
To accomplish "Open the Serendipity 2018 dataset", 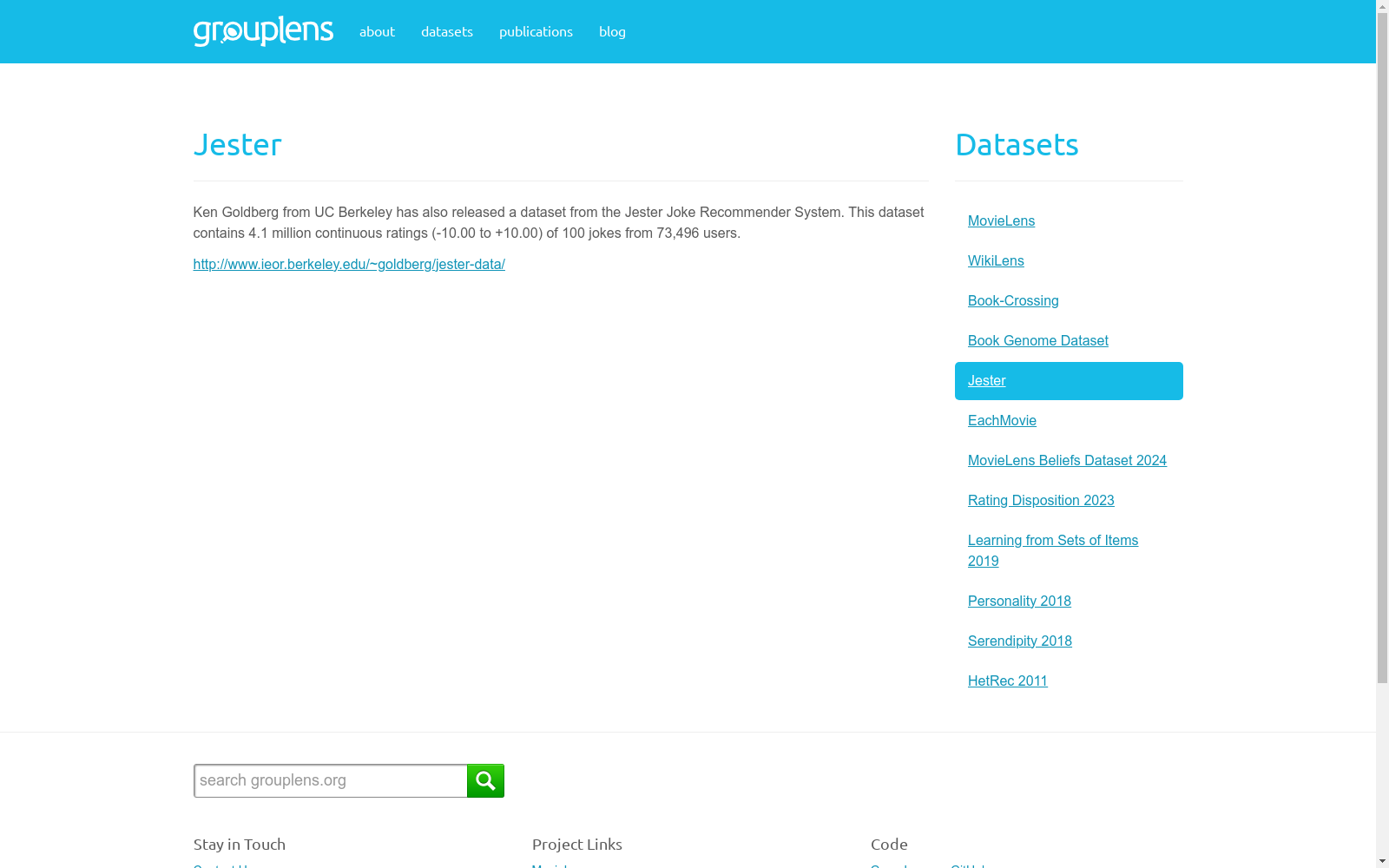I will [x=1019, y=641].
